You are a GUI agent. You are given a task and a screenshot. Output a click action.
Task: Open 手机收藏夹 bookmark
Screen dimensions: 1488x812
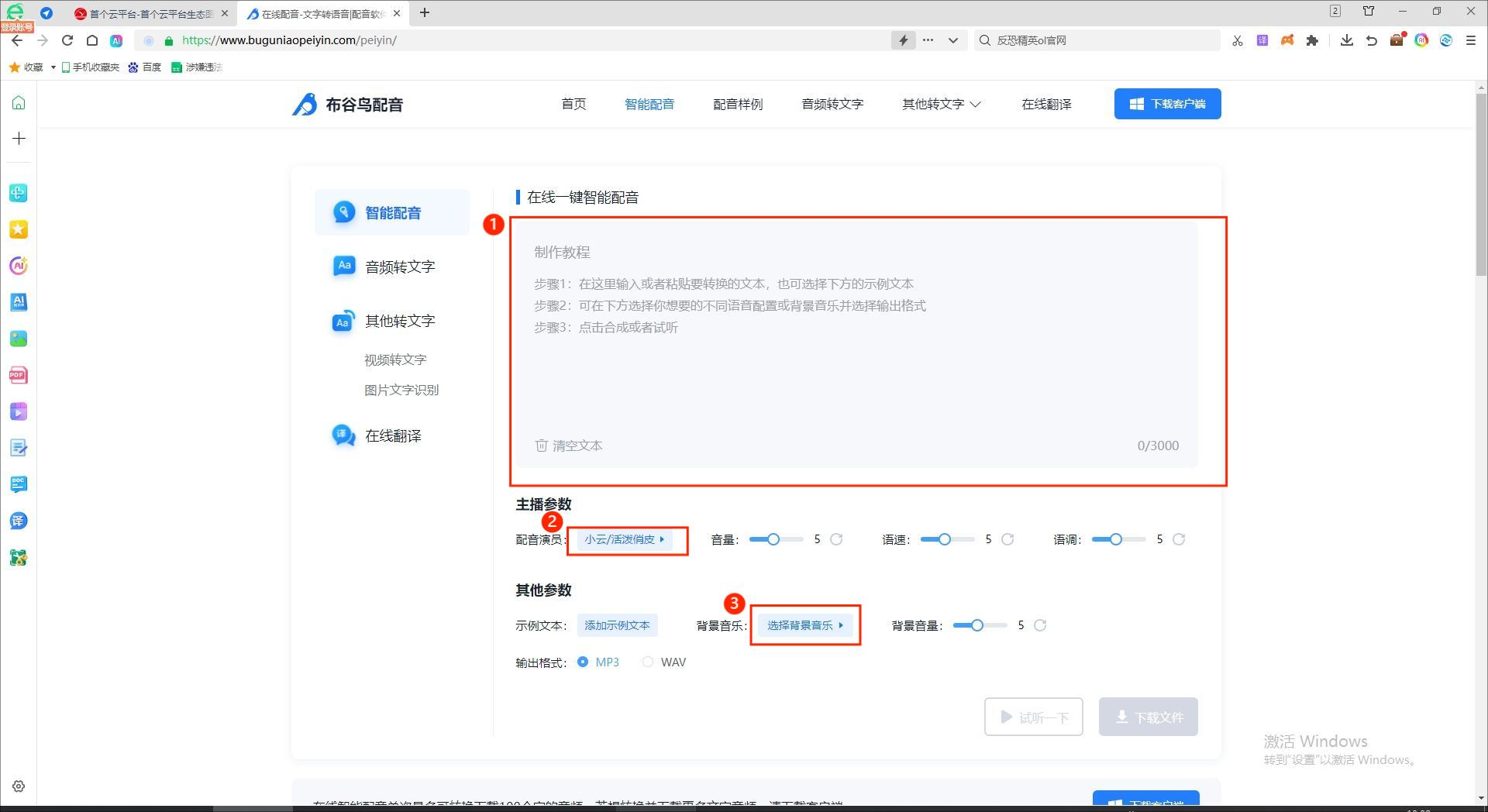pos(91,67)
